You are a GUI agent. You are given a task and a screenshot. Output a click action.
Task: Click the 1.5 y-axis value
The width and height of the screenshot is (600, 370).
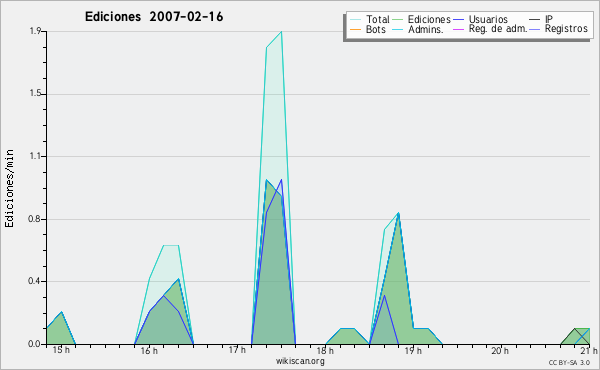point(35,94)
